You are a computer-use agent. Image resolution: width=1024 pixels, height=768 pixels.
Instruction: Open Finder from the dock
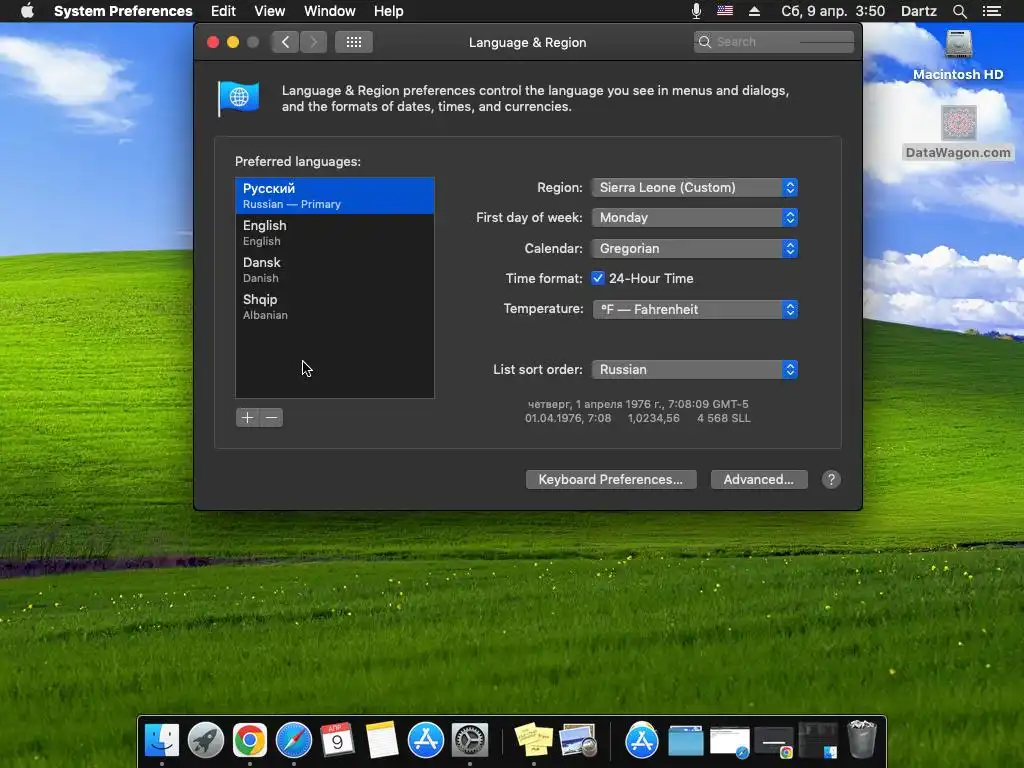point(162,741)
